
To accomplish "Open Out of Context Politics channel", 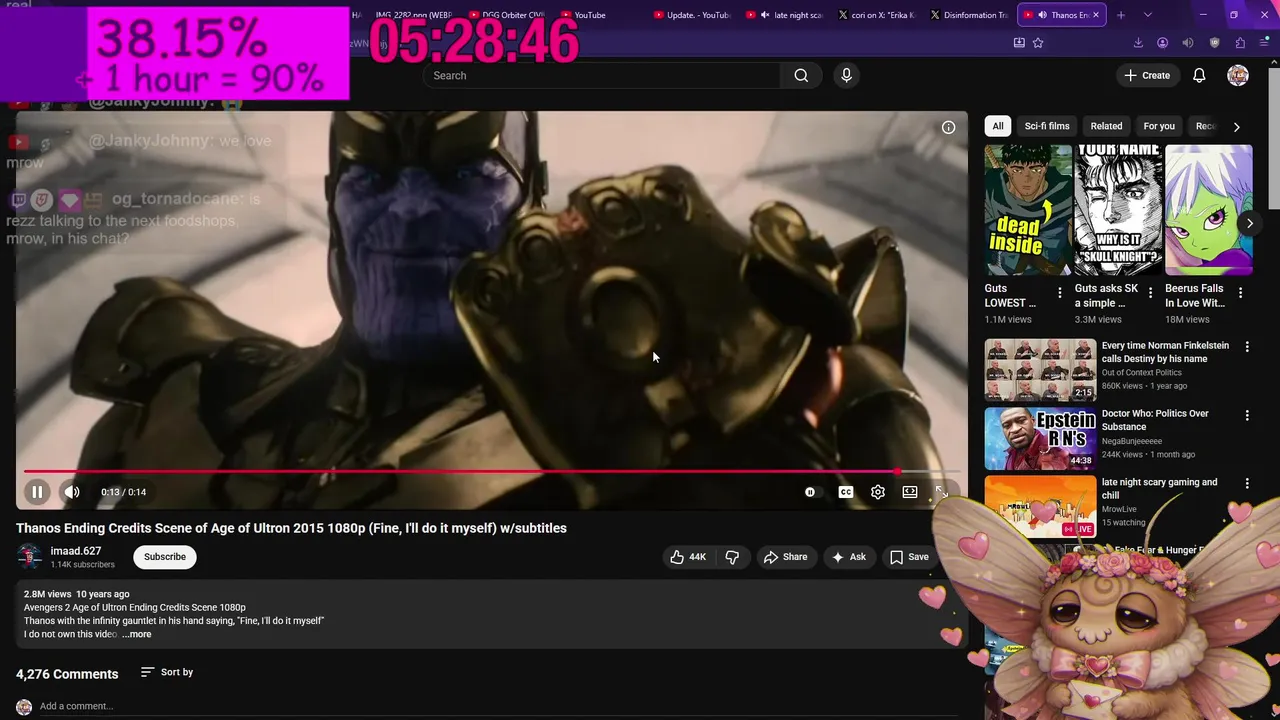I will (1141, 373).
